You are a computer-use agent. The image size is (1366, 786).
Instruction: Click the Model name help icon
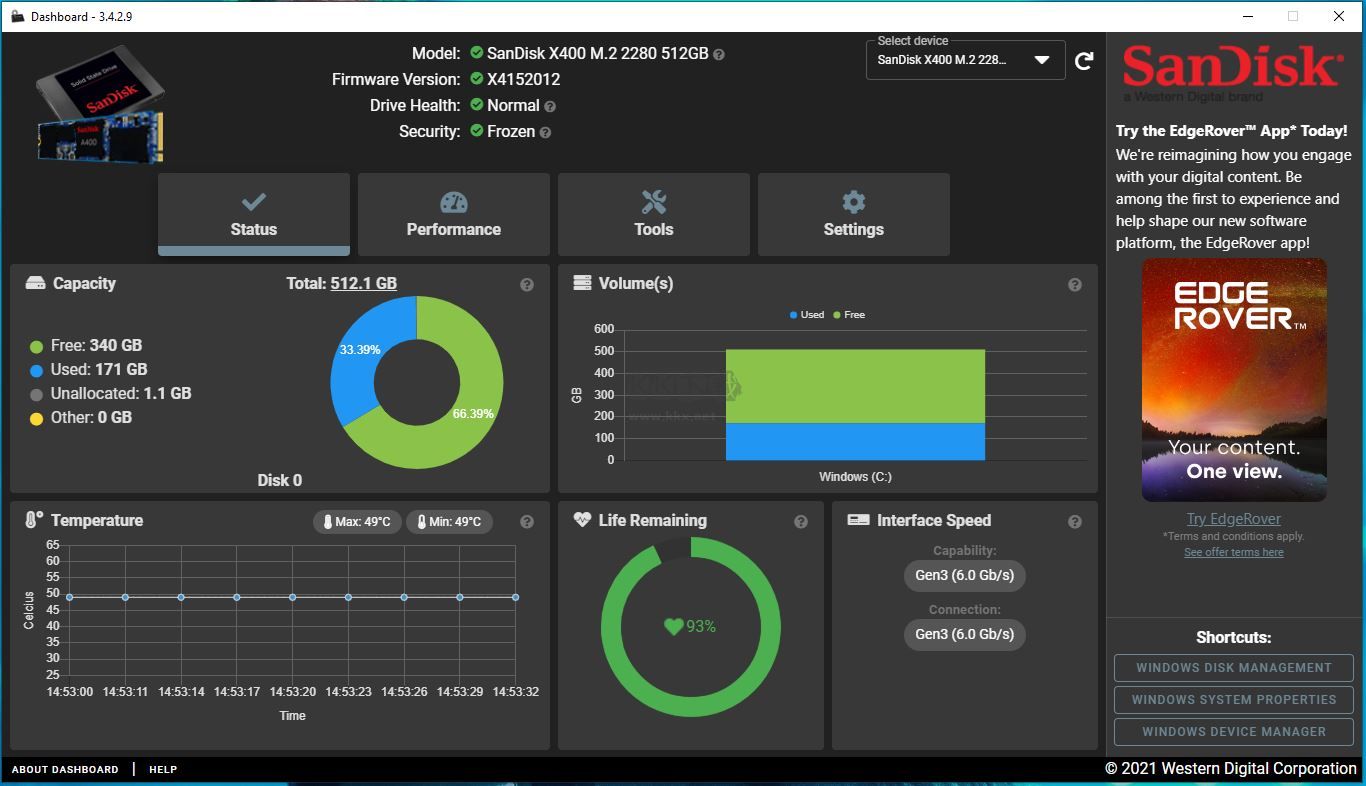click(718, 54)
